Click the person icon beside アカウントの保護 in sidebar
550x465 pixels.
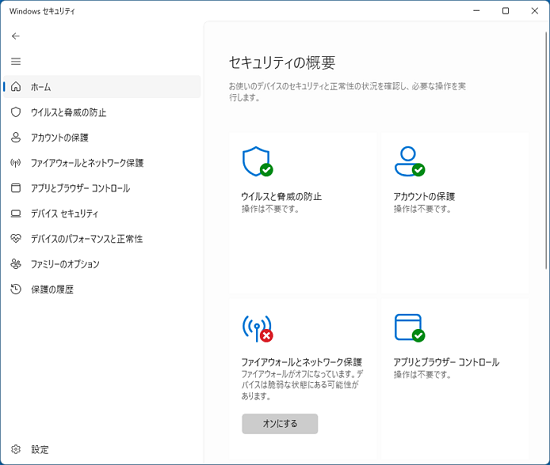point(16,137)
